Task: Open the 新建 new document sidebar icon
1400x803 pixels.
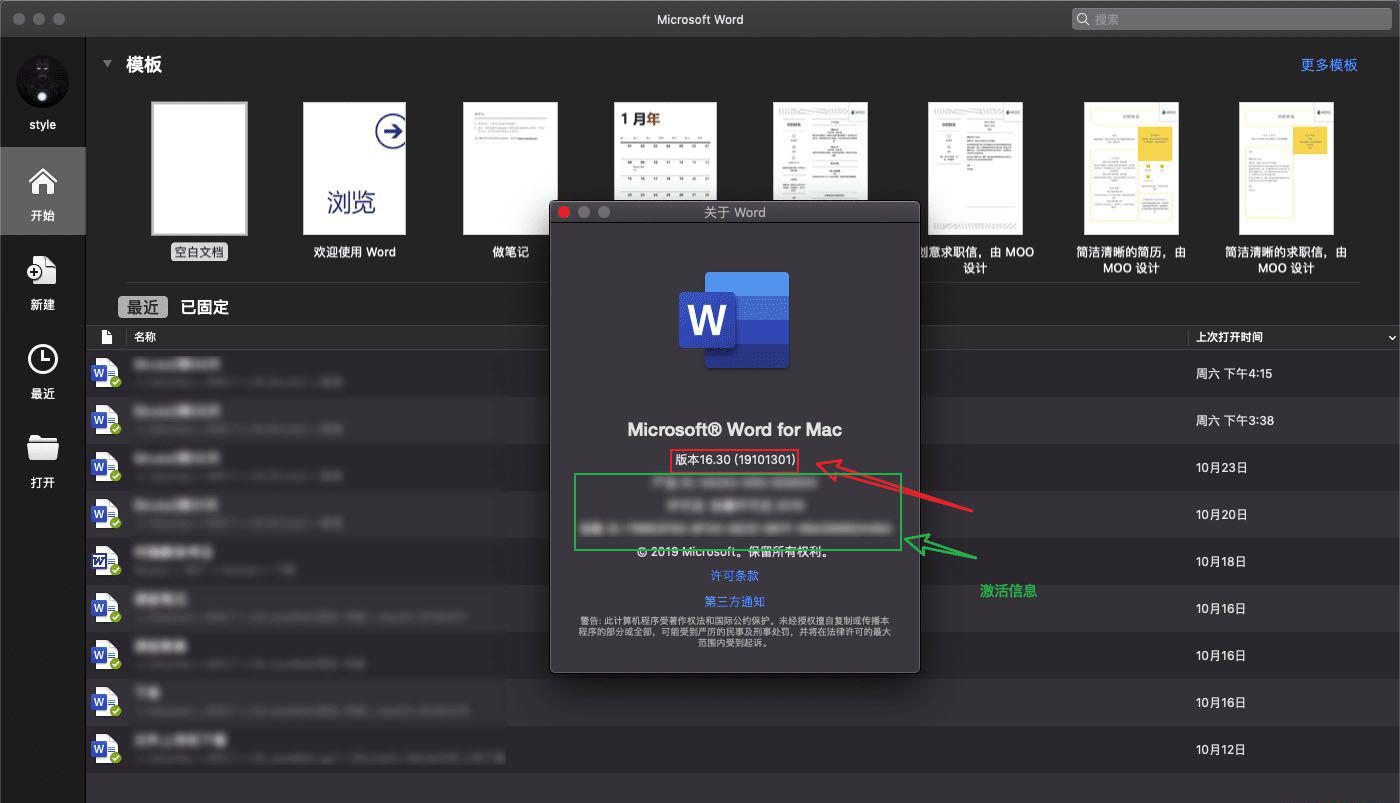Action: [42, 270]
